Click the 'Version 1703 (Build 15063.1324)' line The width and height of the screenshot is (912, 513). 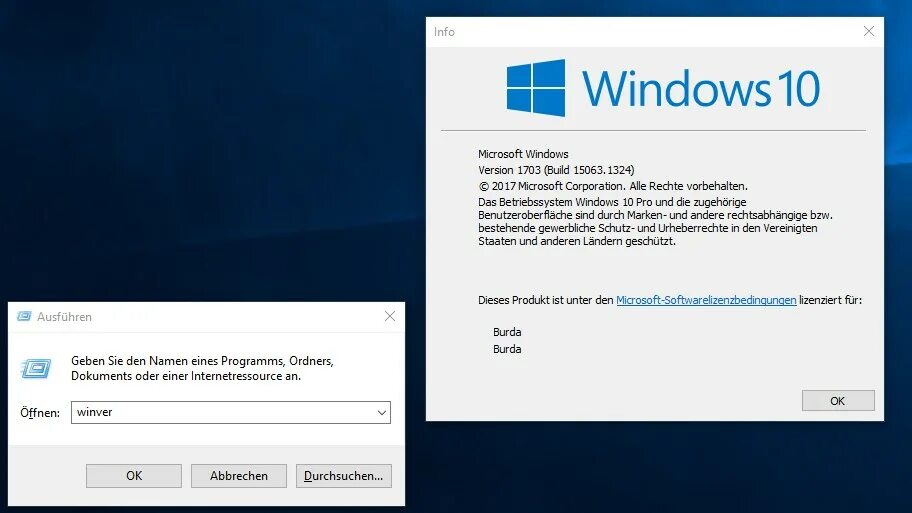click(x=556, y=170)
